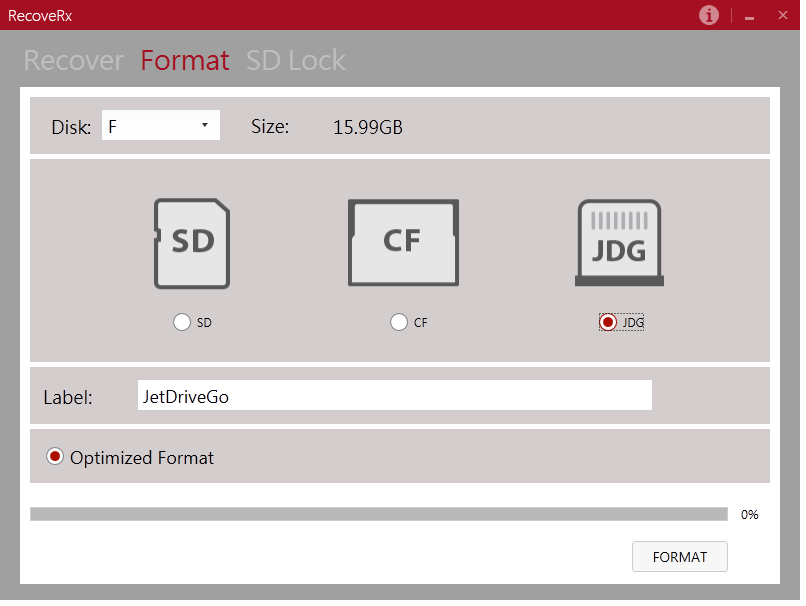The width and height of the screenshot is (806, 606).
Task: Click the 15.99GB size value
Action: 368,127
